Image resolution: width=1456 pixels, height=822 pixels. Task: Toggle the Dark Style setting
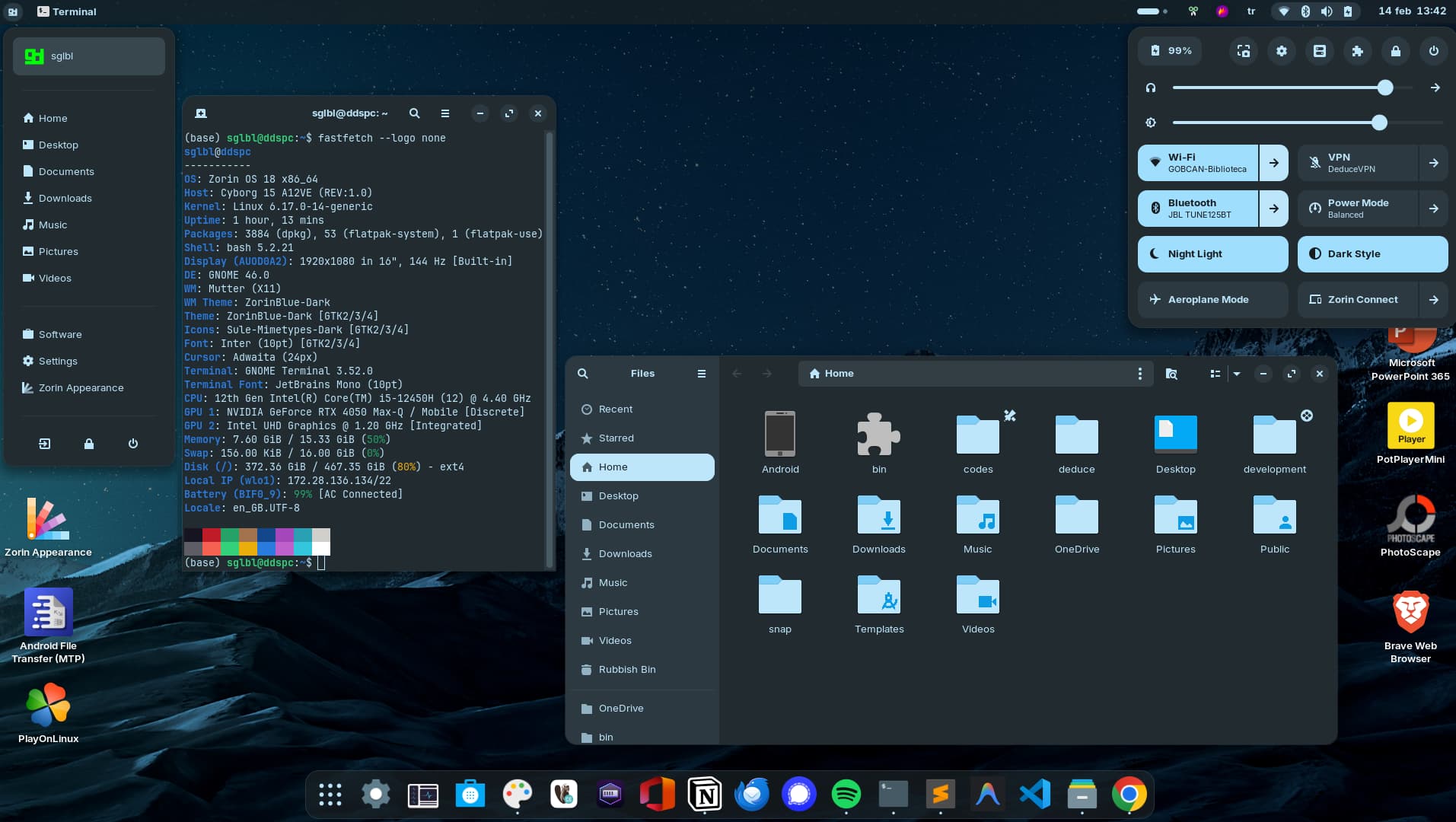pyautogui.click(x=1372, y=254)
